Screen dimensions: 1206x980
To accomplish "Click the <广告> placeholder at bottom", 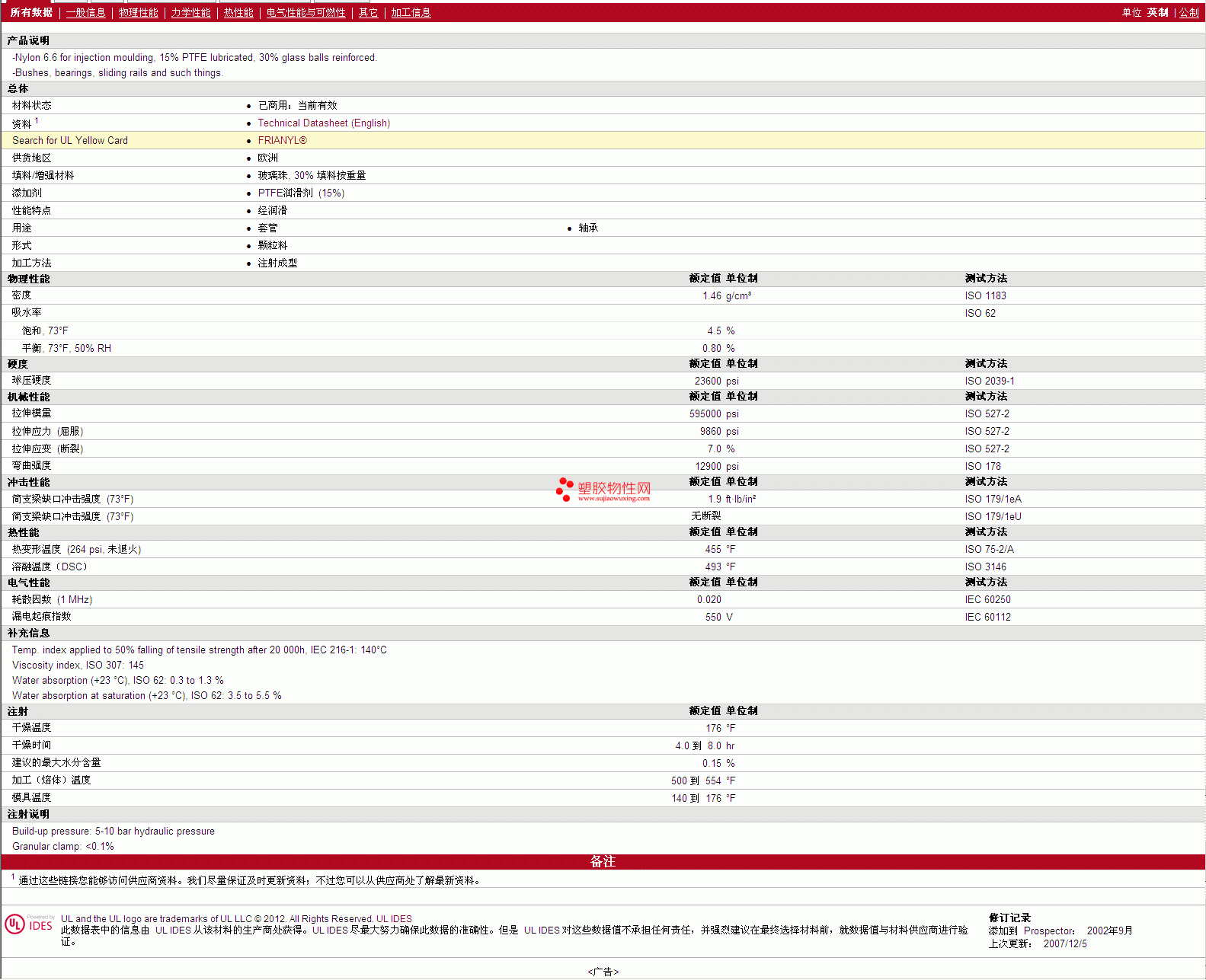I will pos(603,972).
